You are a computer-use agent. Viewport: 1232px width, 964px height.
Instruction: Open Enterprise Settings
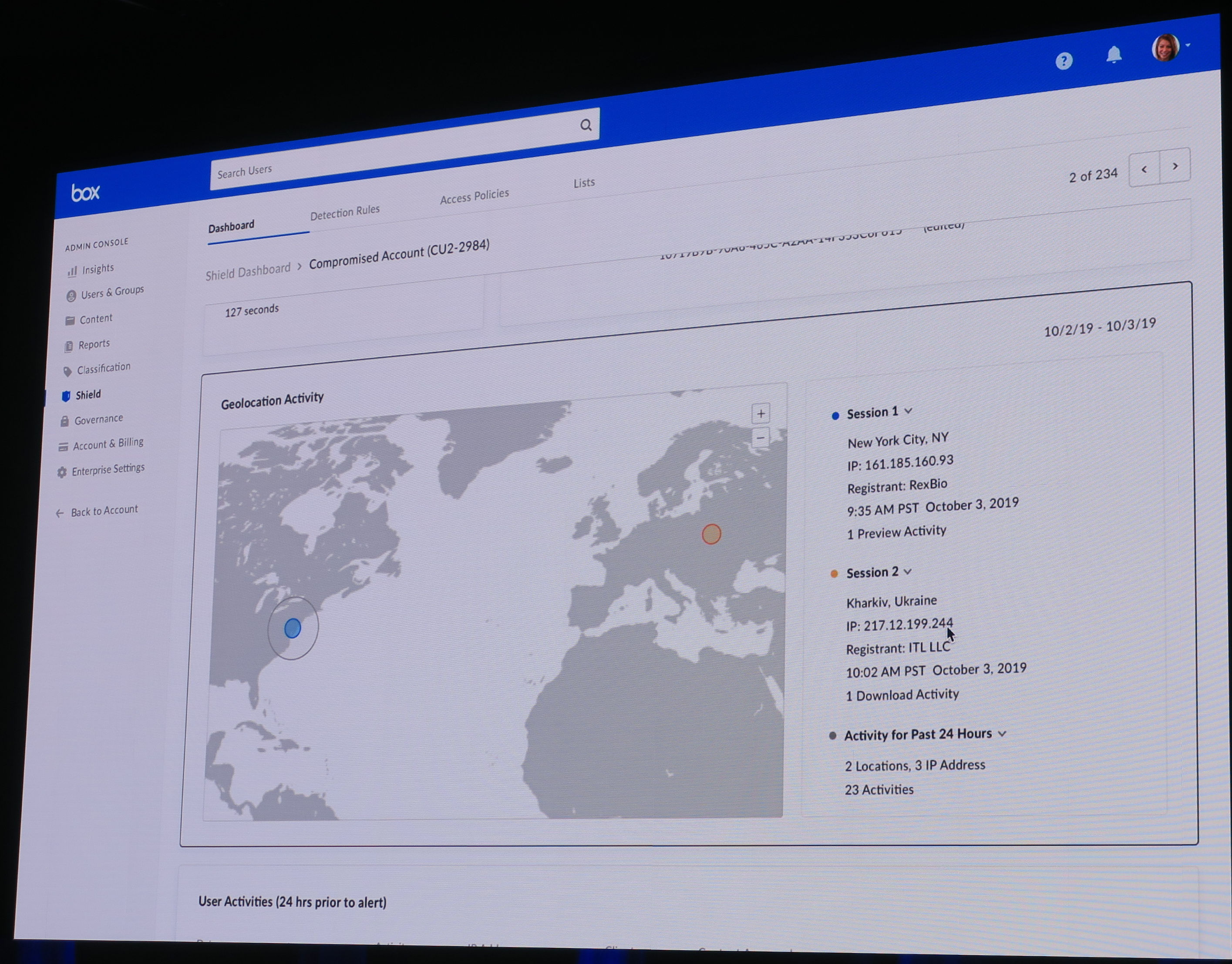[x=108, y=470]
